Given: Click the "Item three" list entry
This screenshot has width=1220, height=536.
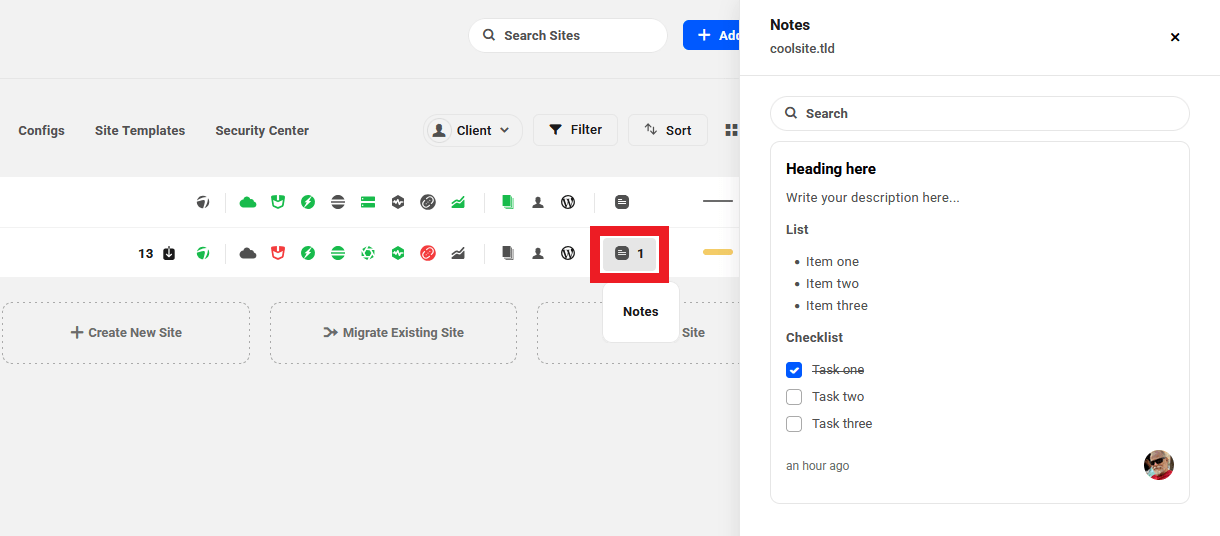Looking at the screenshot, I should coord(837,306).
